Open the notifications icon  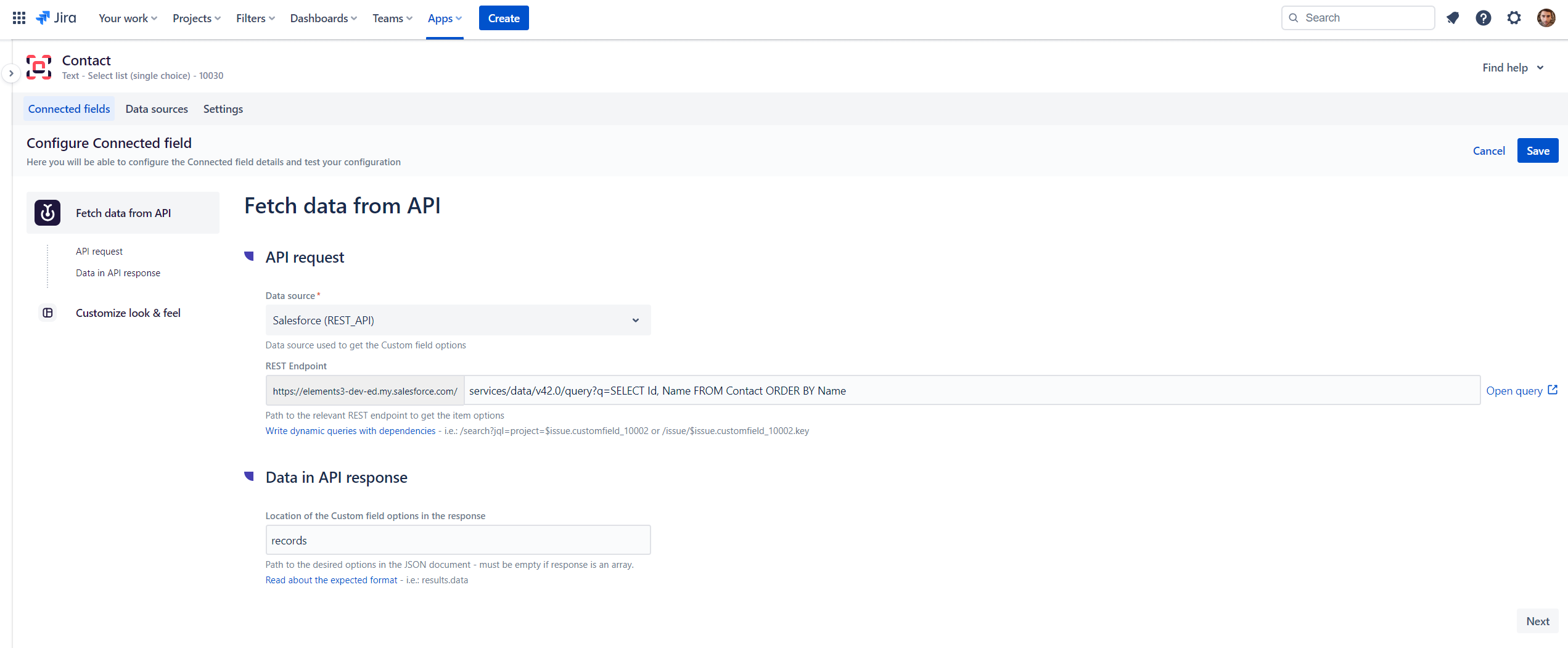1453,18
